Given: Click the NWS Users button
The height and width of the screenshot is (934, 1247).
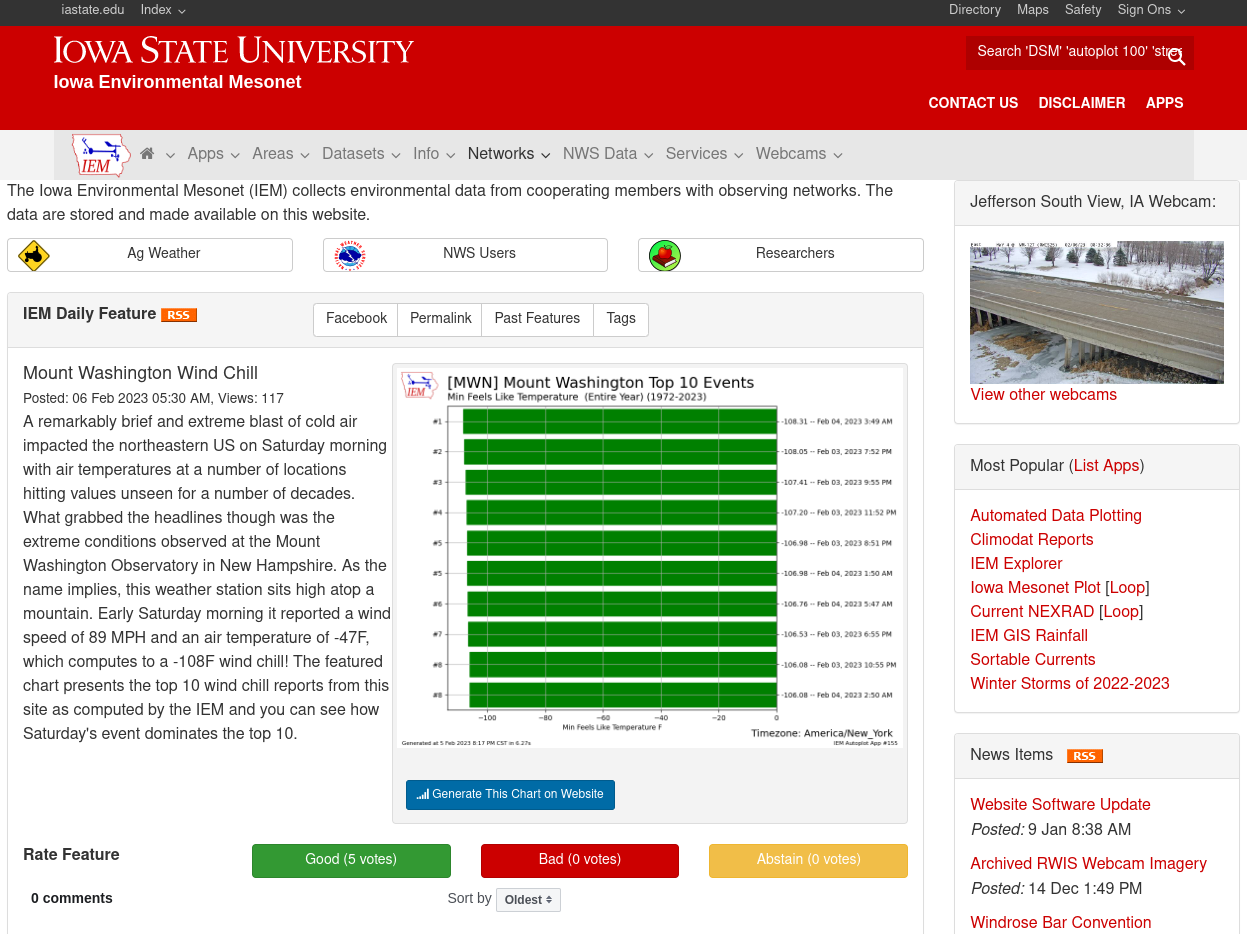Looking at the screenshot, I should tap(465, 255).
